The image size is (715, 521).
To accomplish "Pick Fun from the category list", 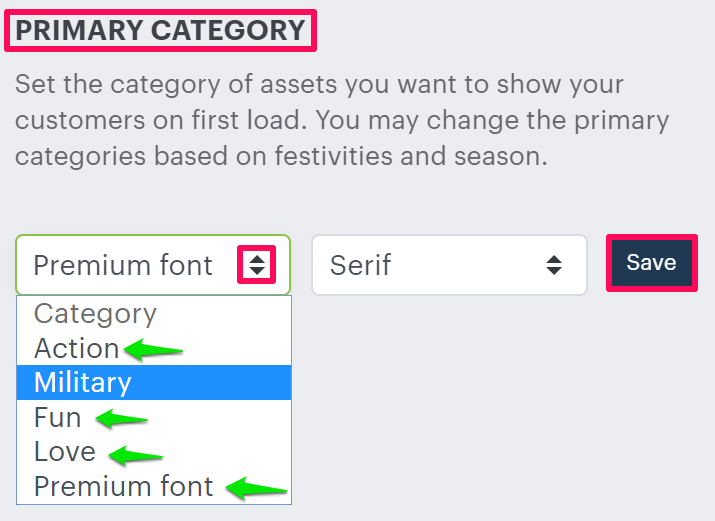I will 57,417.
